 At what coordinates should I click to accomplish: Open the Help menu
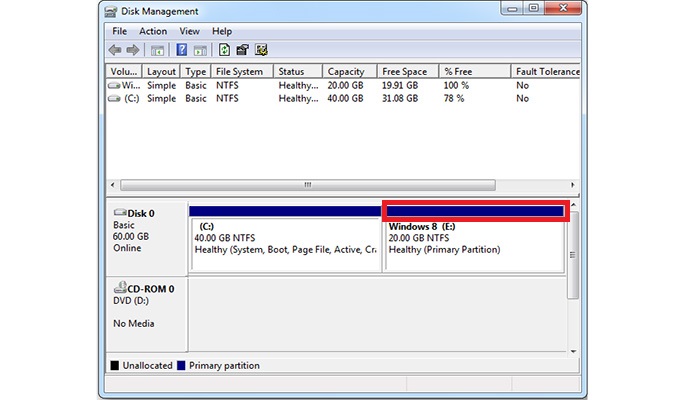[x=221, y=31]
